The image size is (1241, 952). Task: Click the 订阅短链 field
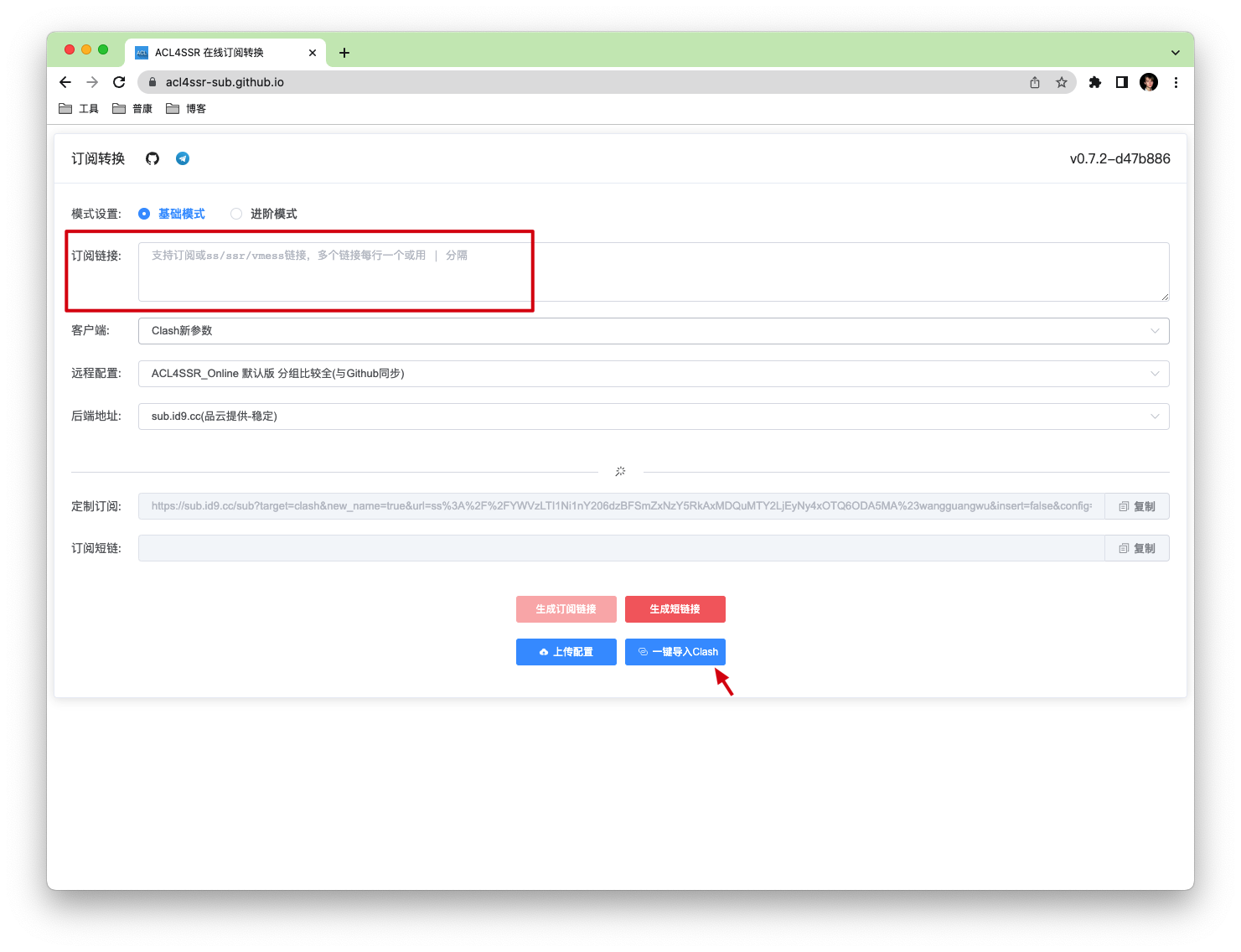622,548
